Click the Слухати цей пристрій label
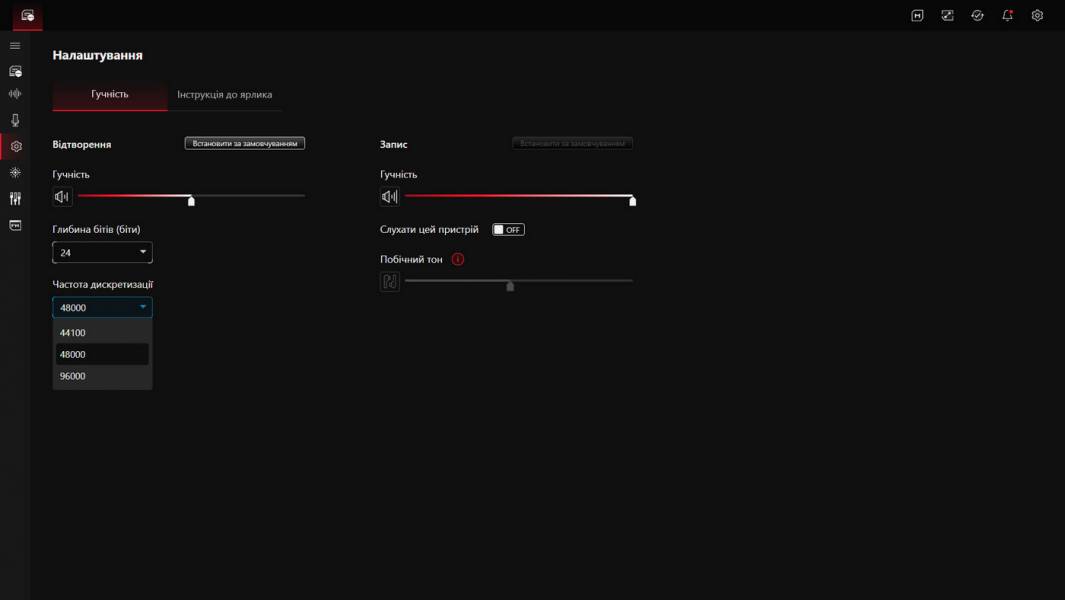This screenshot has height=600, width=1065. 429,230
